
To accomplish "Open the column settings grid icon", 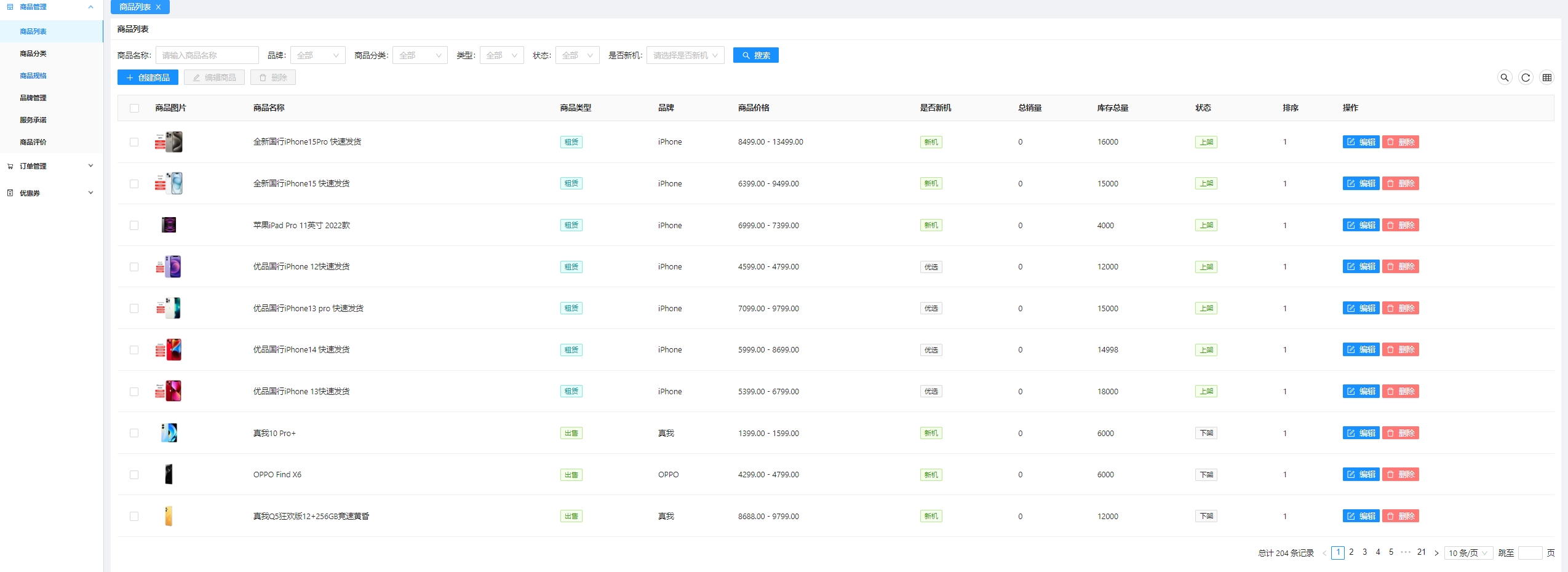I will point(1546,77).
